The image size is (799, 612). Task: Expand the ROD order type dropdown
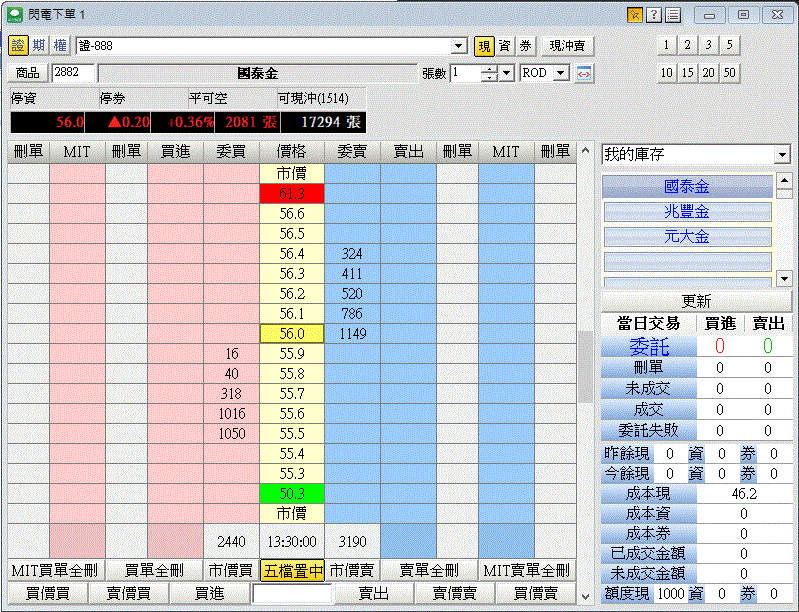560,73
